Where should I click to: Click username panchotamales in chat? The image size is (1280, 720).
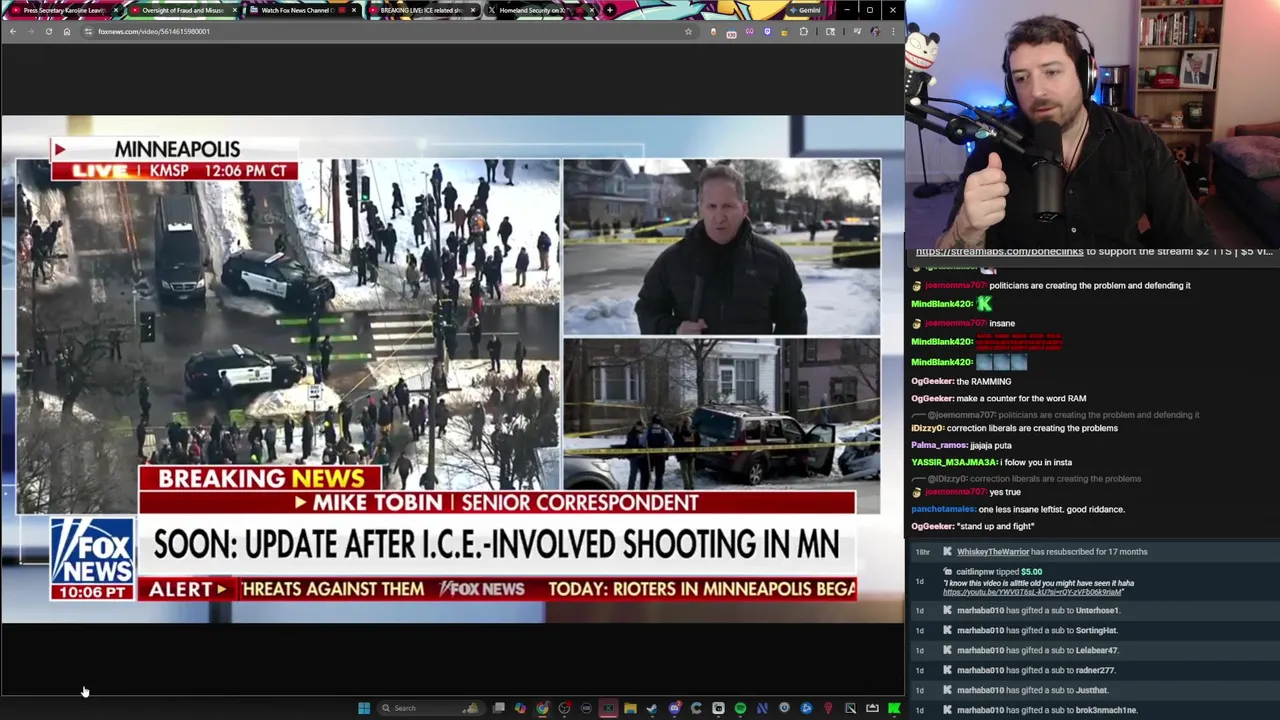[x=944, y=509]
